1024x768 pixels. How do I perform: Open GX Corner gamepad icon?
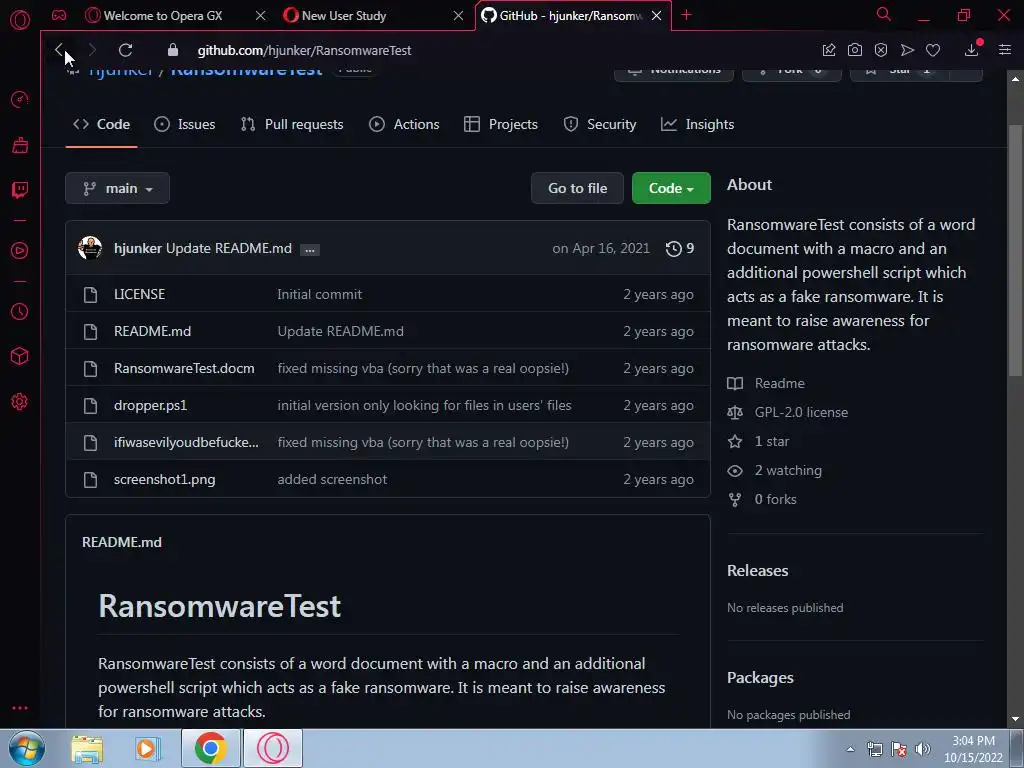[59, 15]
